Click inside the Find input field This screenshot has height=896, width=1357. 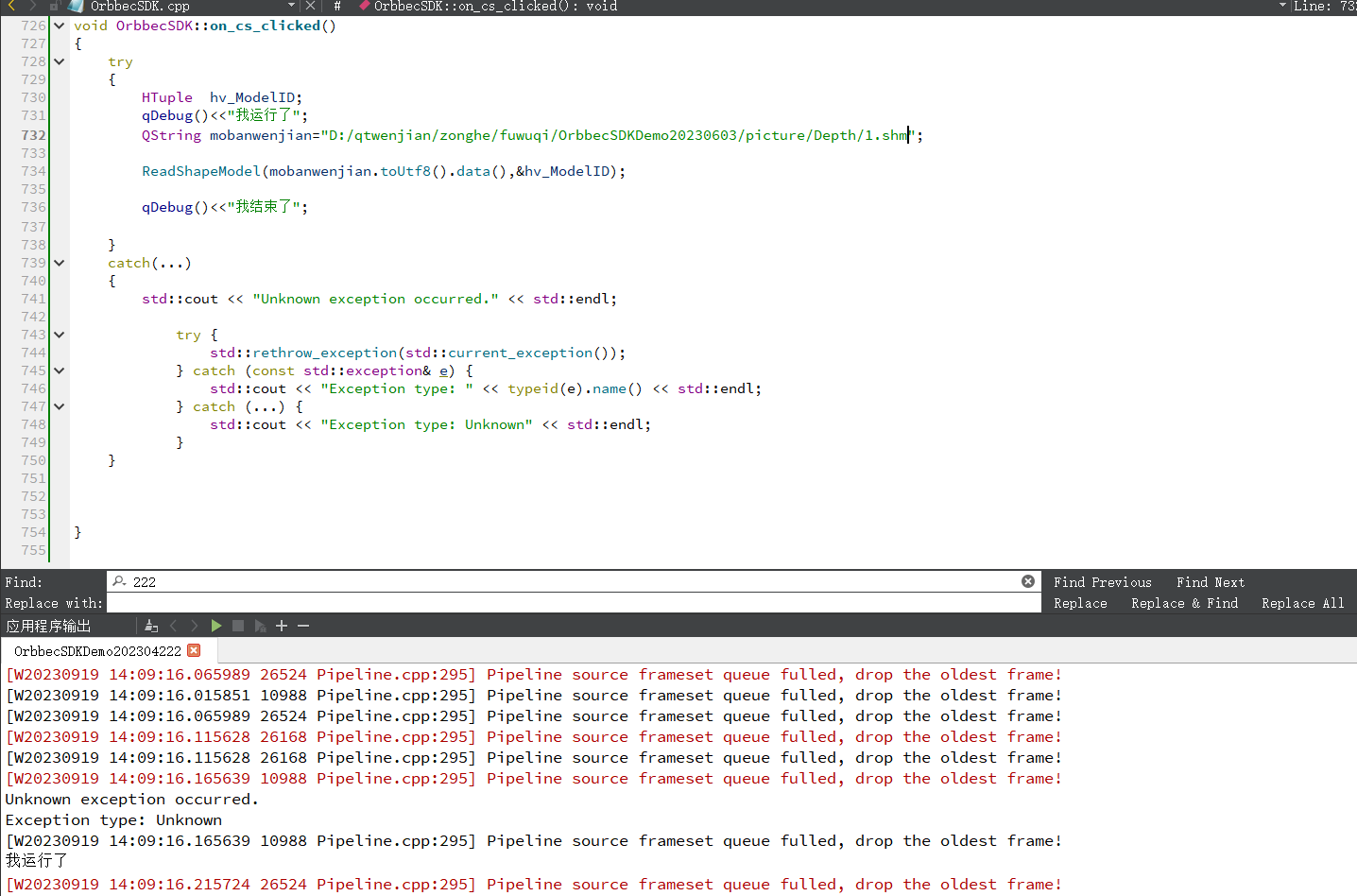click(575, 581)
